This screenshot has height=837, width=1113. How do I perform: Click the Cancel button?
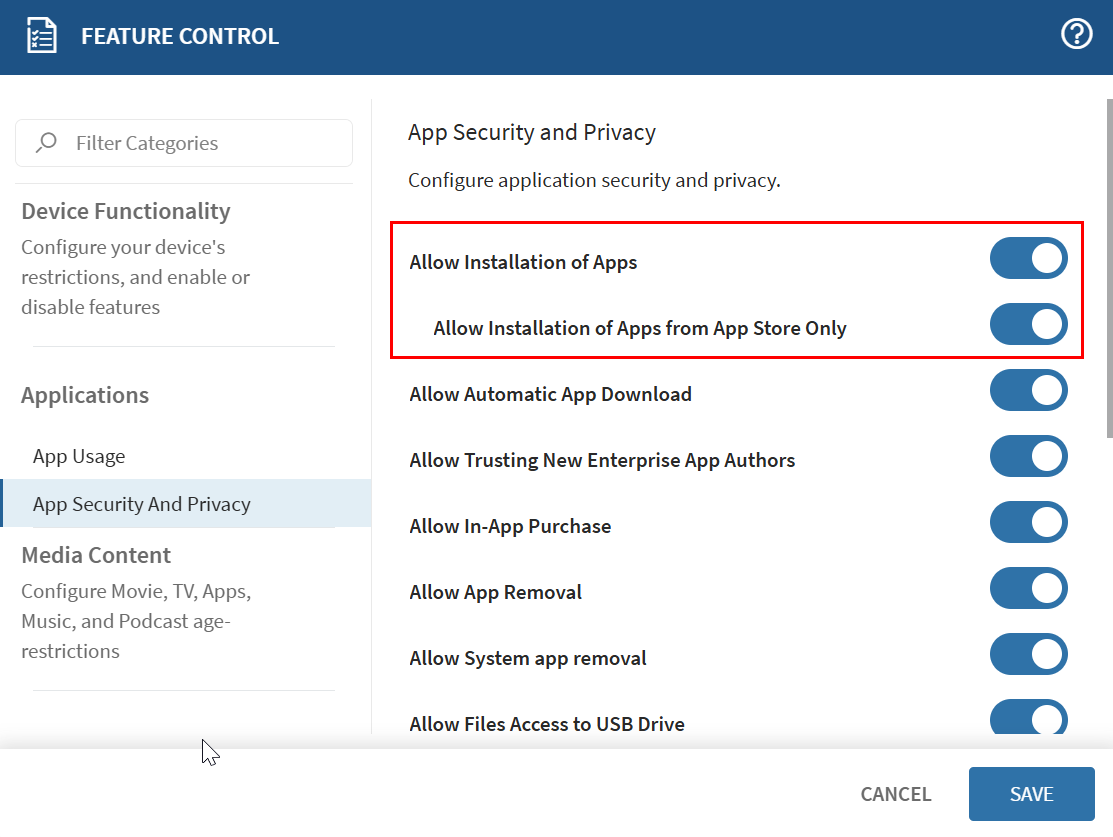[895, 794]
